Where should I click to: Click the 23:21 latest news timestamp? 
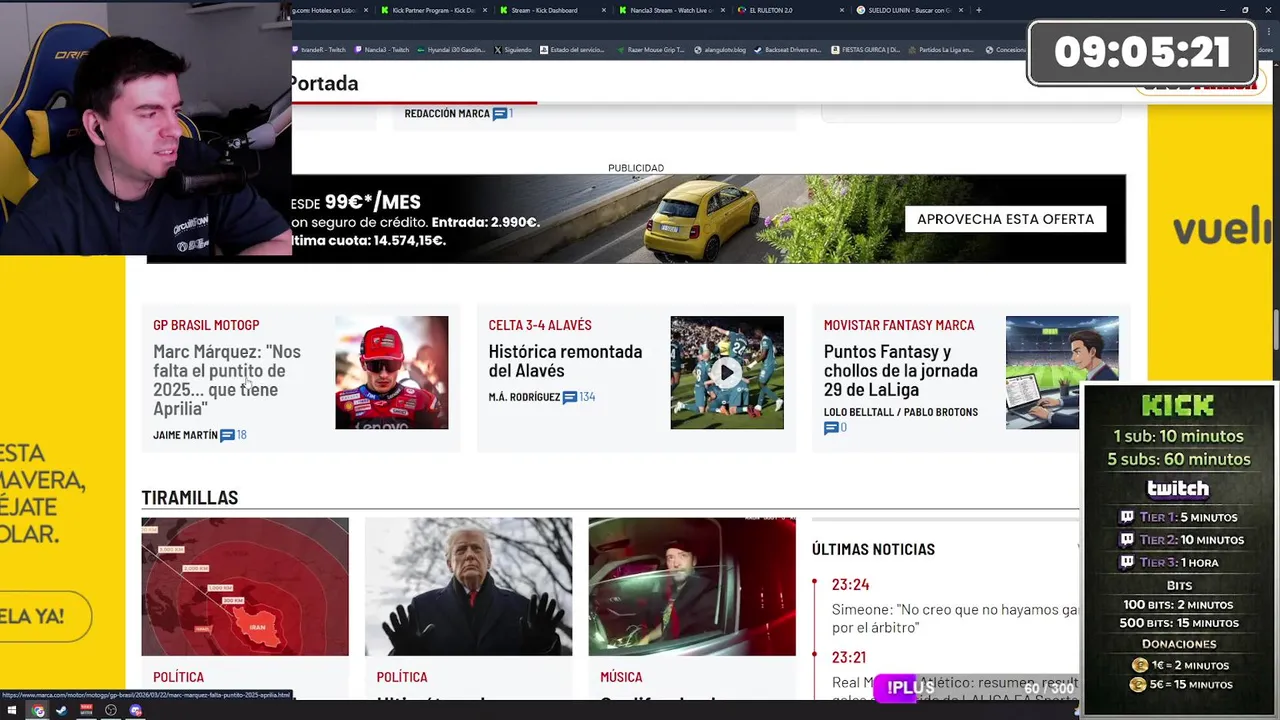click(849, 657)
